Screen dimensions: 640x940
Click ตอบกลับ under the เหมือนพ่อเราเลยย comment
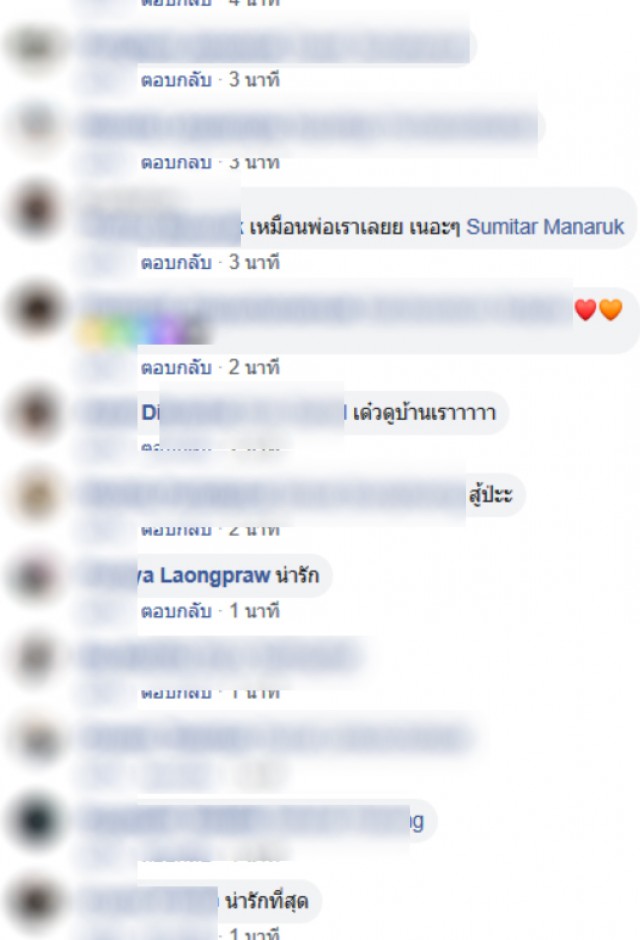click(x=176, y=263)
